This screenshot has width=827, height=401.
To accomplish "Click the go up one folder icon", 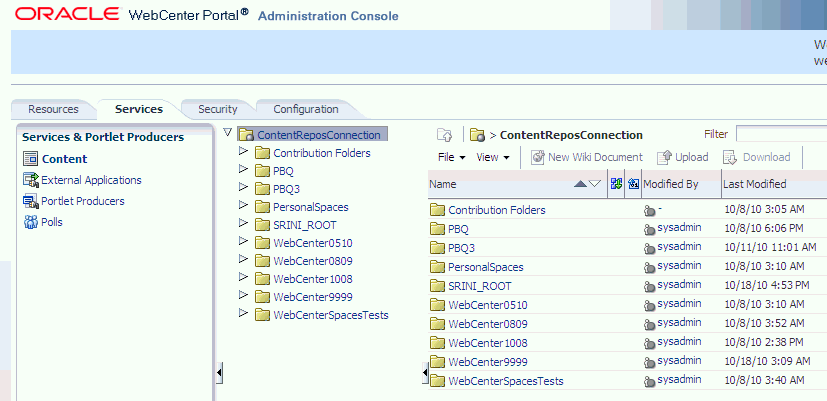I will 445,135.
